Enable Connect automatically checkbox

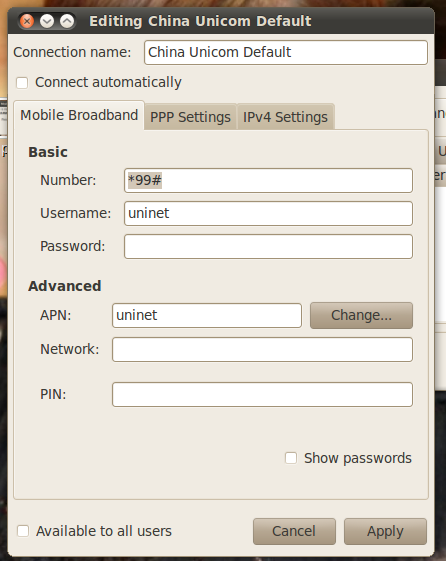point(22,83)
